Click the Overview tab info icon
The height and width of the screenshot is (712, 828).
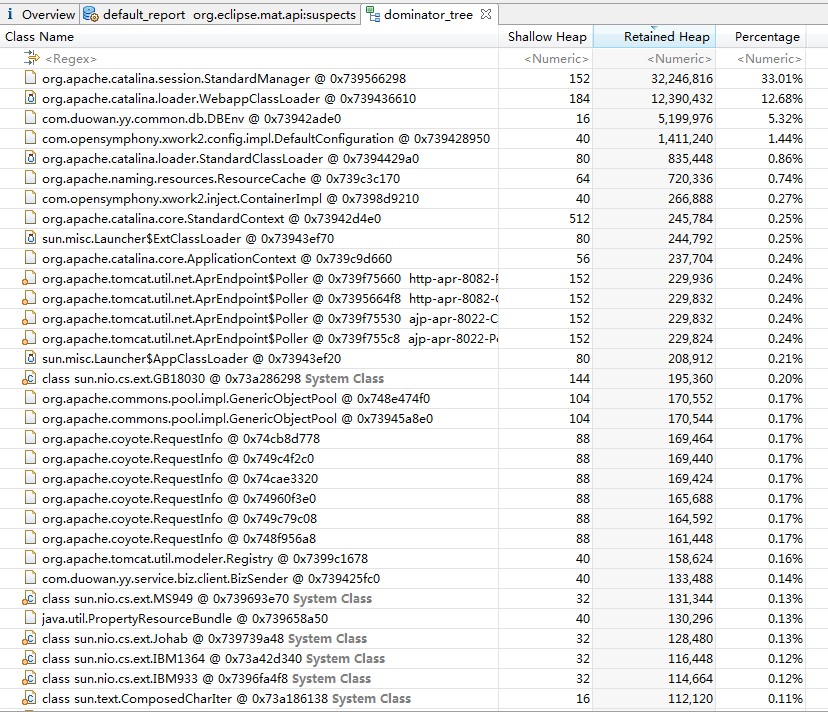point(10,14)
